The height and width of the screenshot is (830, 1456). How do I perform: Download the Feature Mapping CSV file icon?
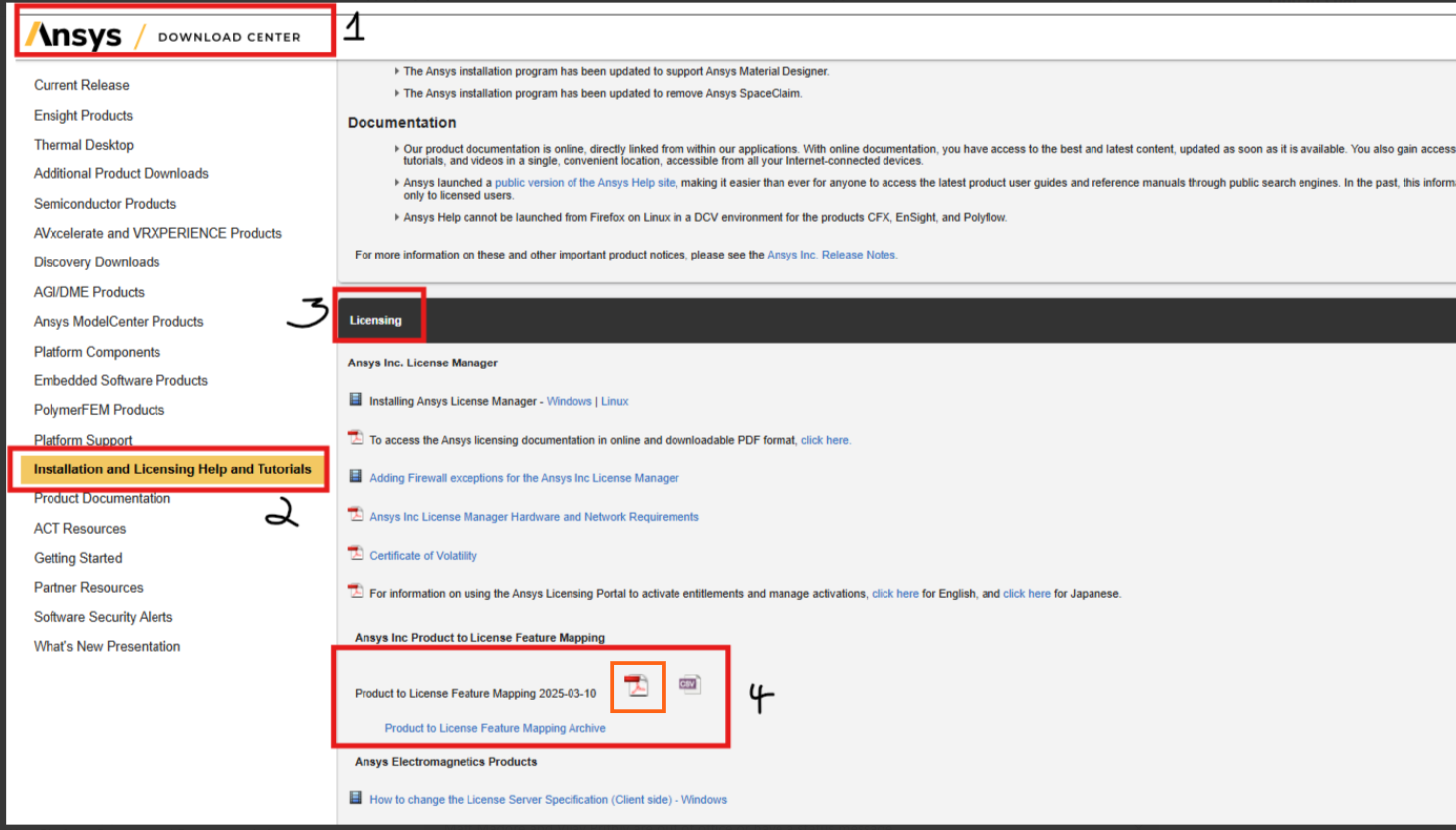coord(689,684)
